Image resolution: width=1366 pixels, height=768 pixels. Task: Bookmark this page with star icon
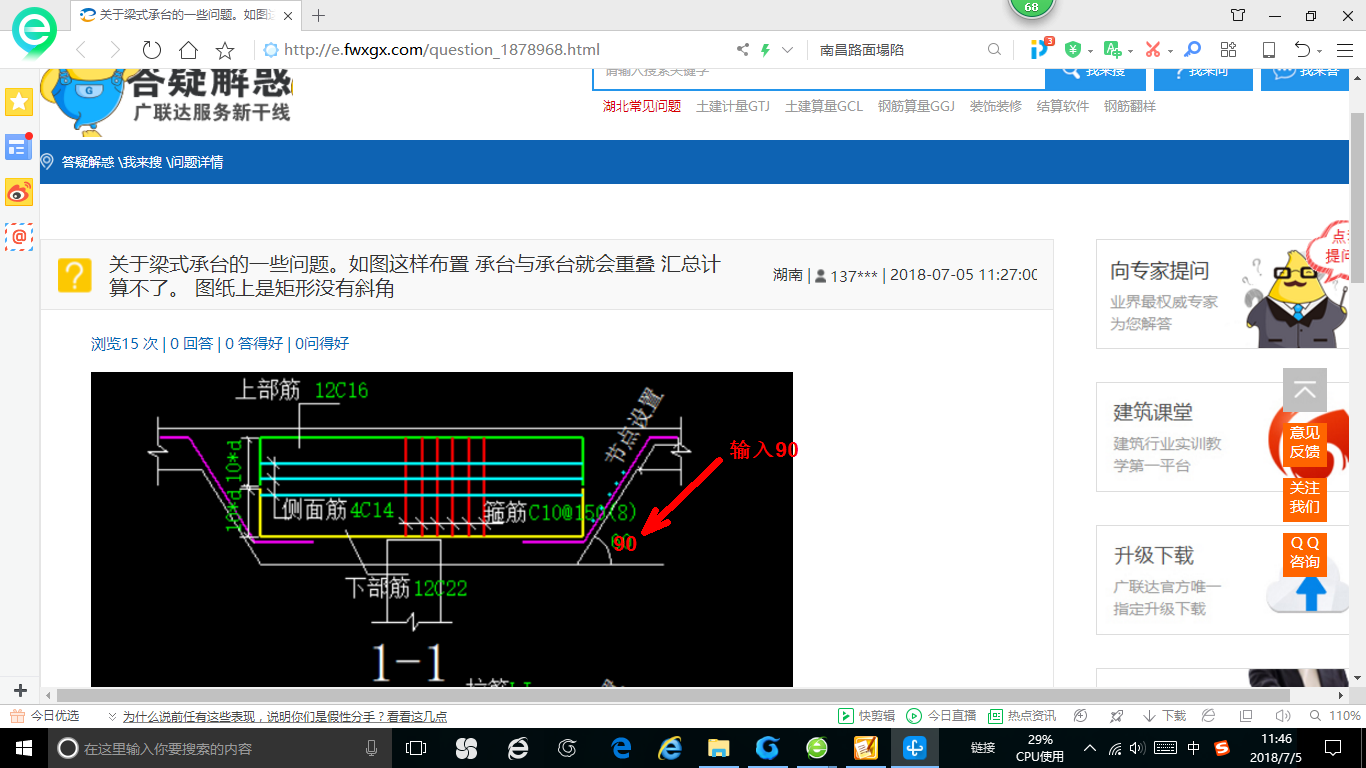click(x=225, y=50)
